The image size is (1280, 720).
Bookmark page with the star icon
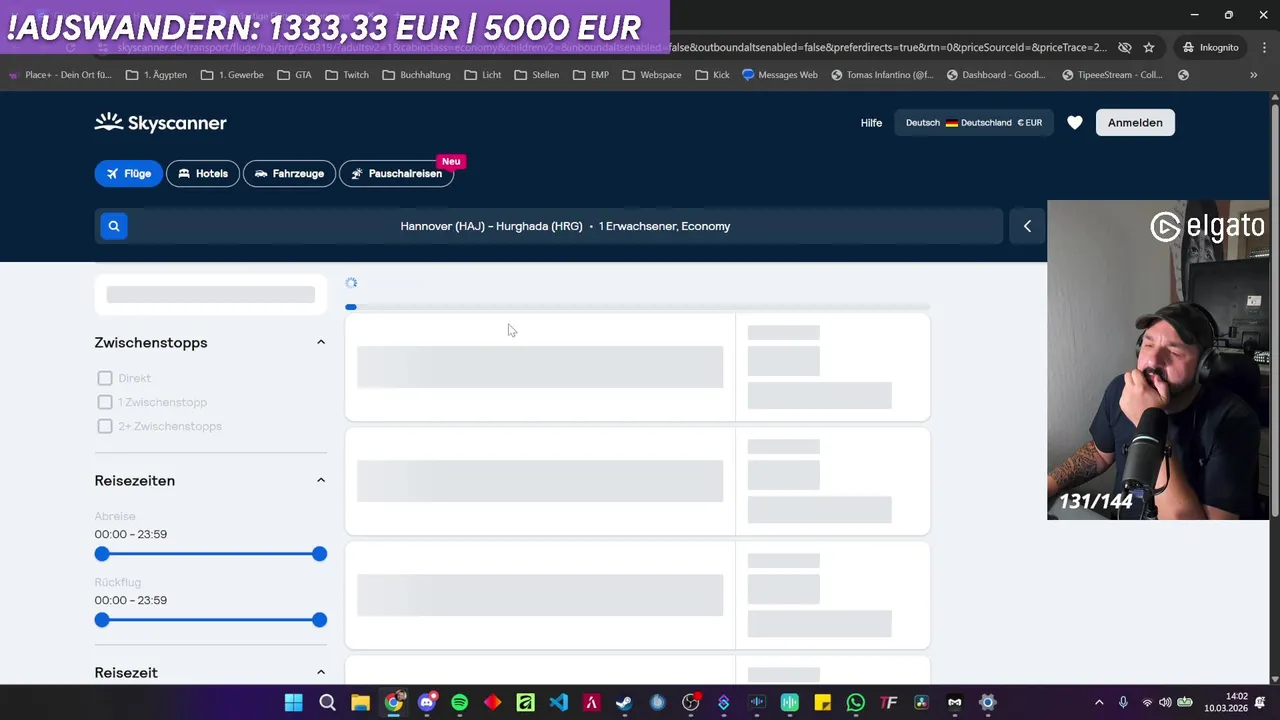1149,47
